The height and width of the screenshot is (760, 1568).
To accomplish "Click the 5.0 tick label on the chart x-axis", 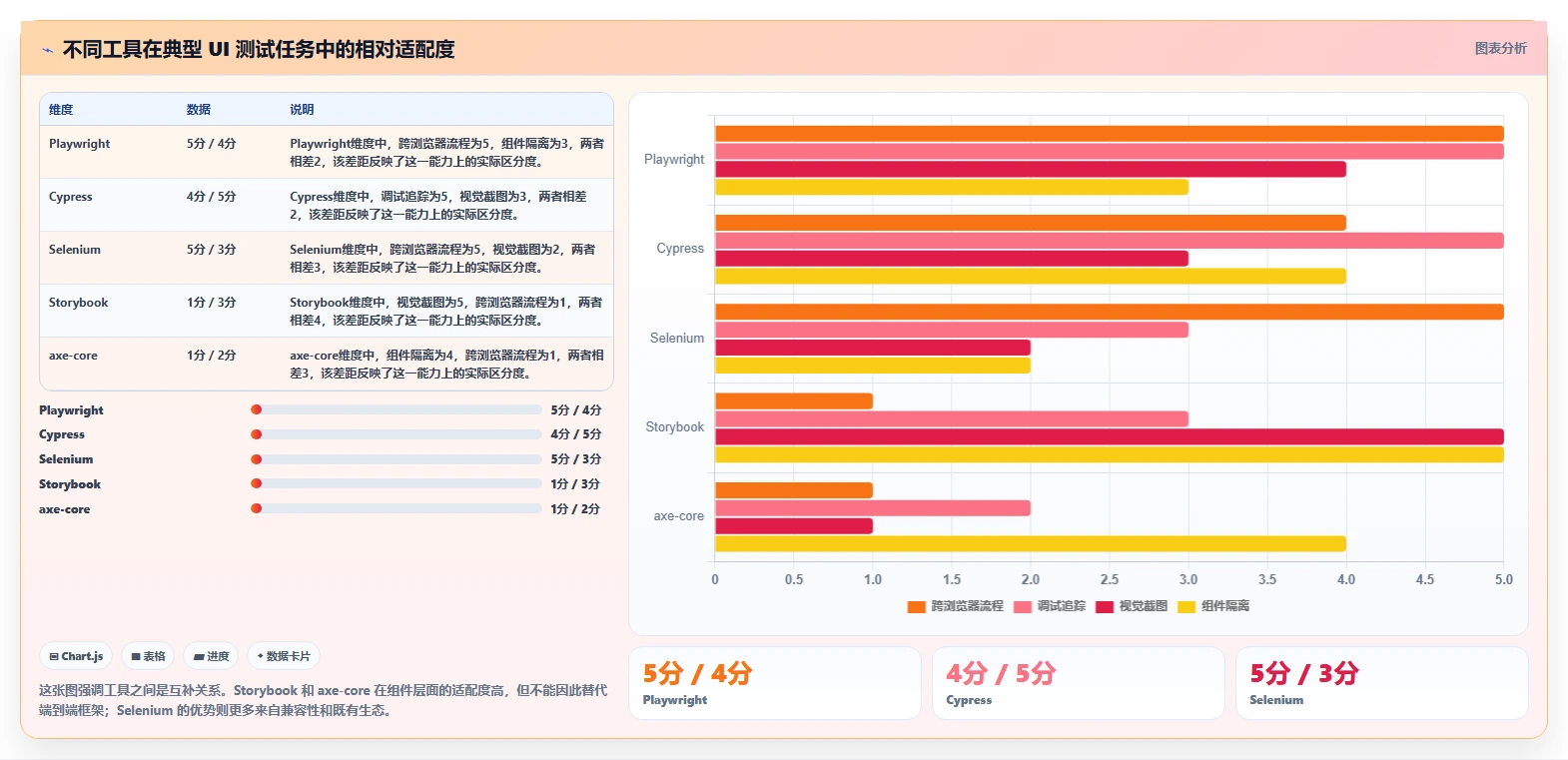I will [x=1504, y=579].
